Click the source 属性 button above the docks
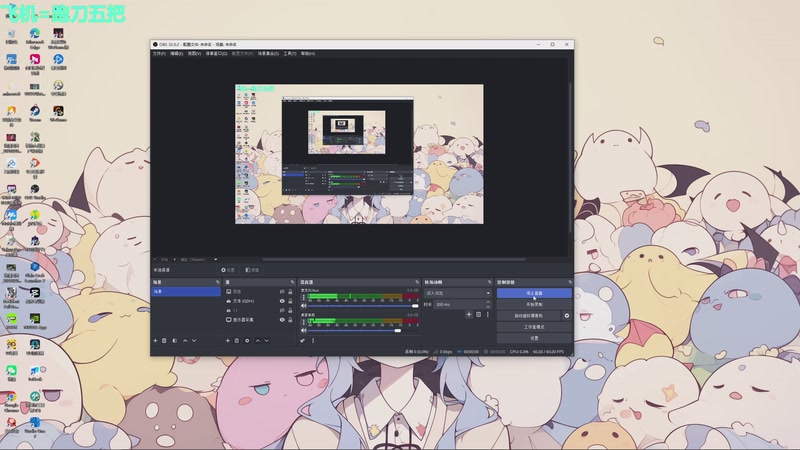The height and width of the screenshot is (450, 800). coord(228,270)
